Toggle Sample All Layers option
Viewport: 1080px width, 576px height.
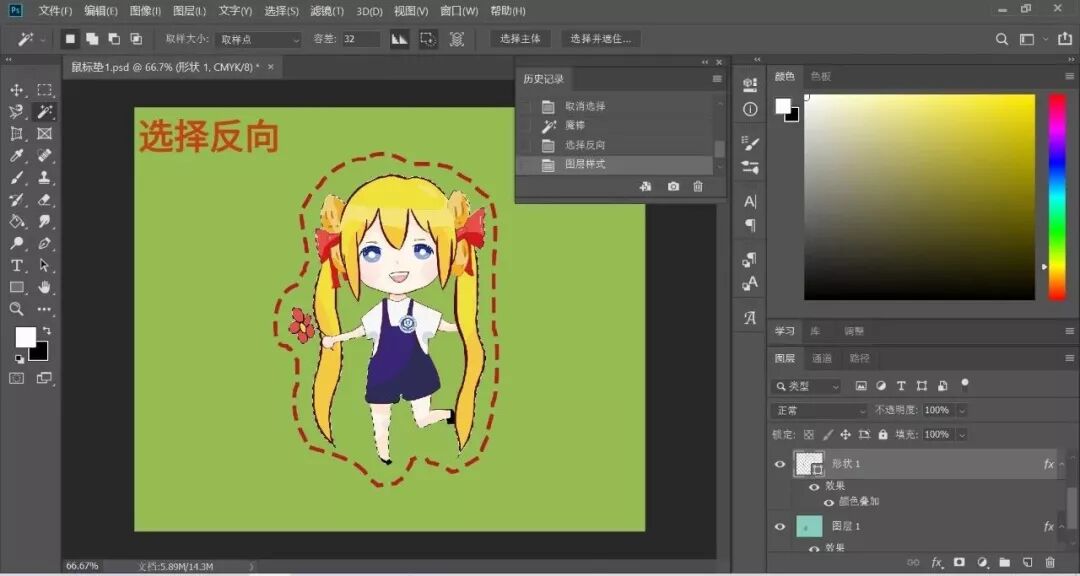click(457, 39)
